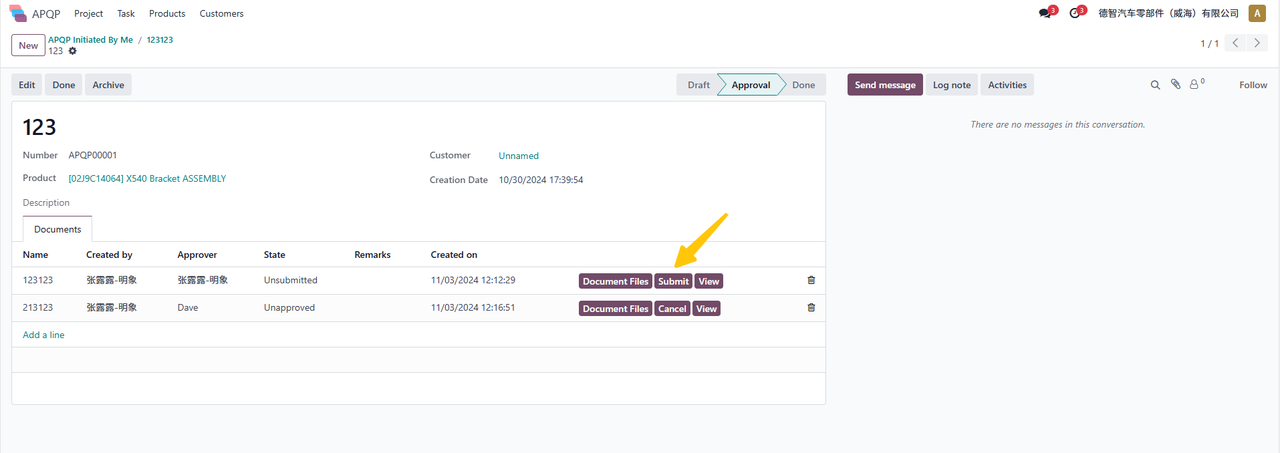This screenshot has height=453, width=1280.
Task: Submit the 123123 document
Action: [673, 281]
